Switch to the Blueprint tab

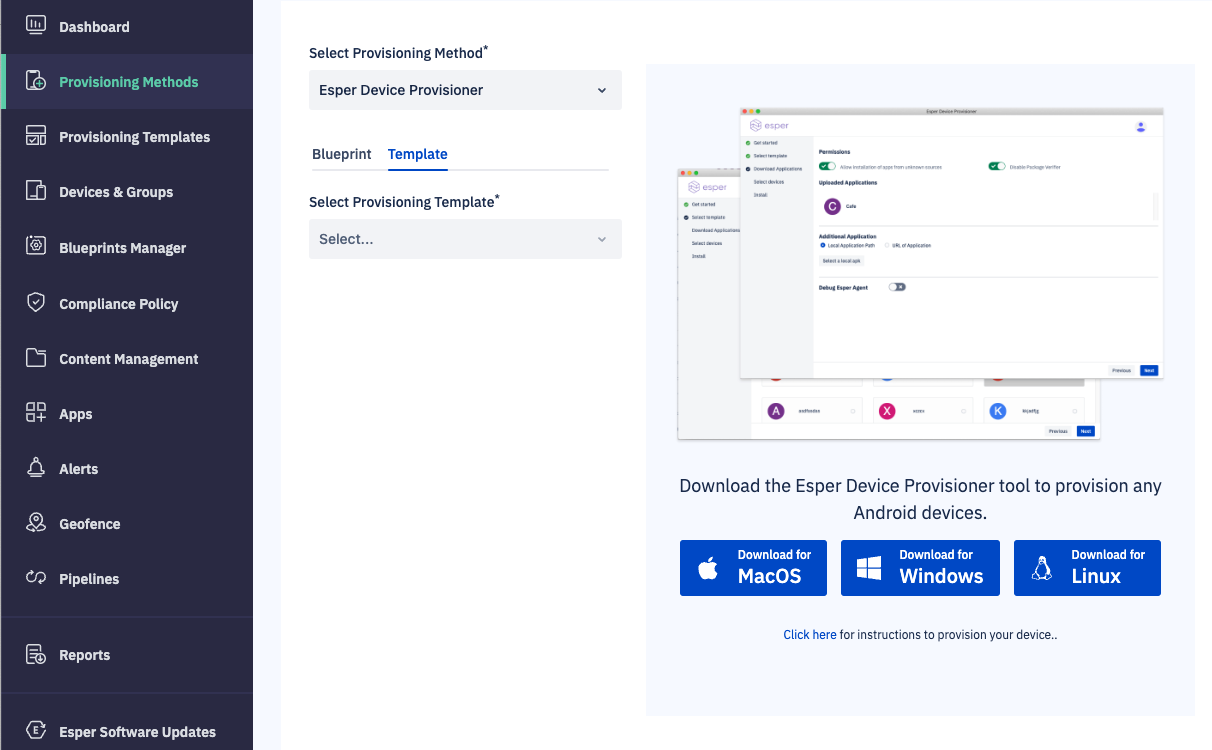coord(342,155)
